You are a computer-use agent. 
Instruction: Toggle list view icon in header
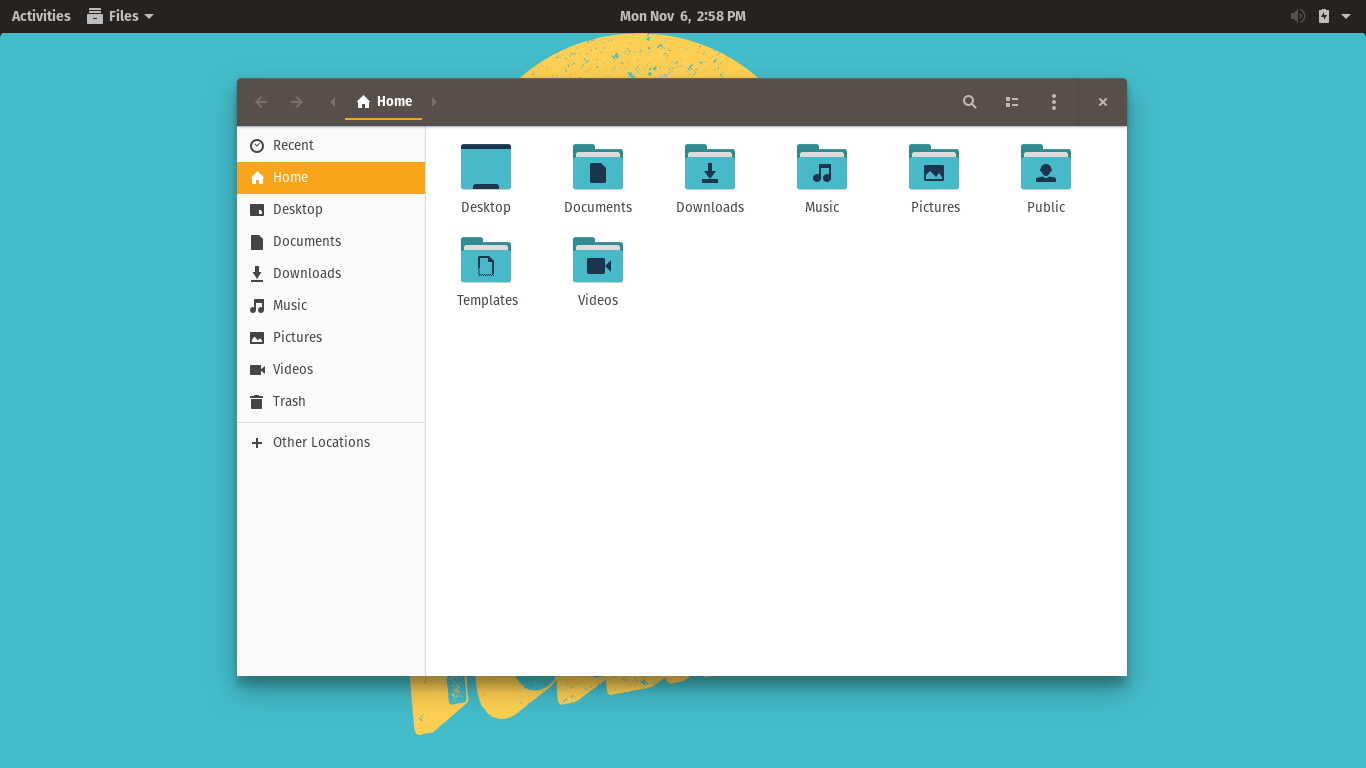(x=1012, y=102)
